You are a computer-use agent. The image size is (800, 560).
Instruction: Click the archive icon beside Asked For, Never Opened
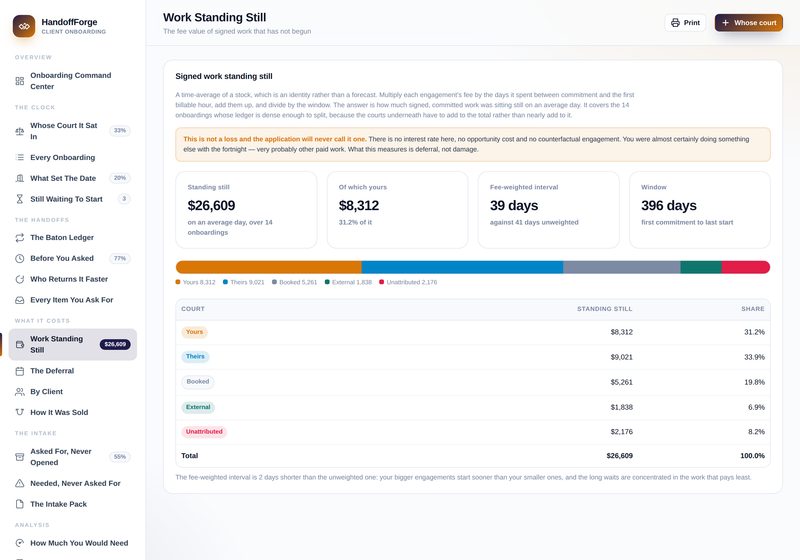[x=19, y=457]
